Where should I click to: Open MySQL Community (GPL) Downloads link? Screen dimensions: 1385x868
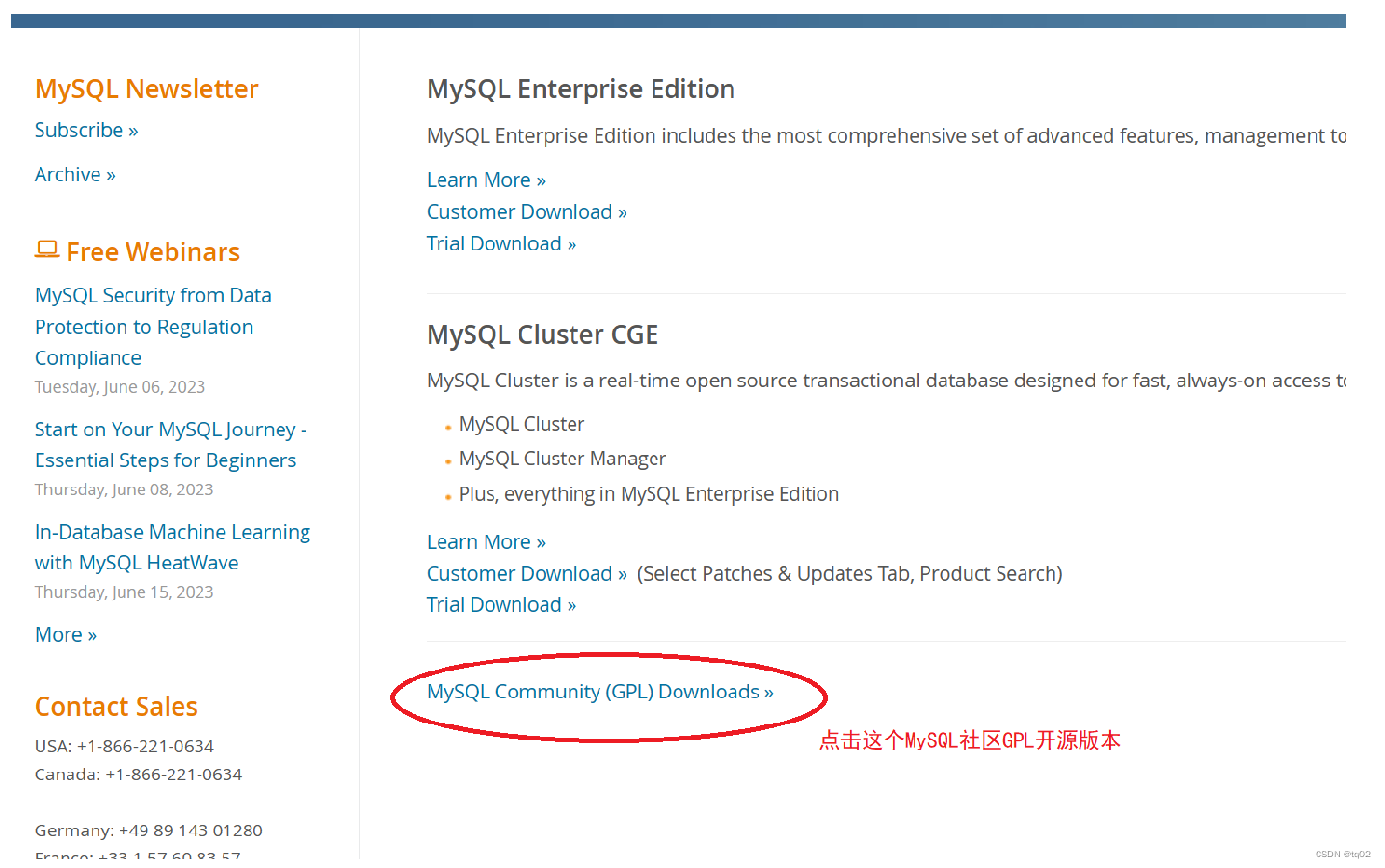click(599, 692)
